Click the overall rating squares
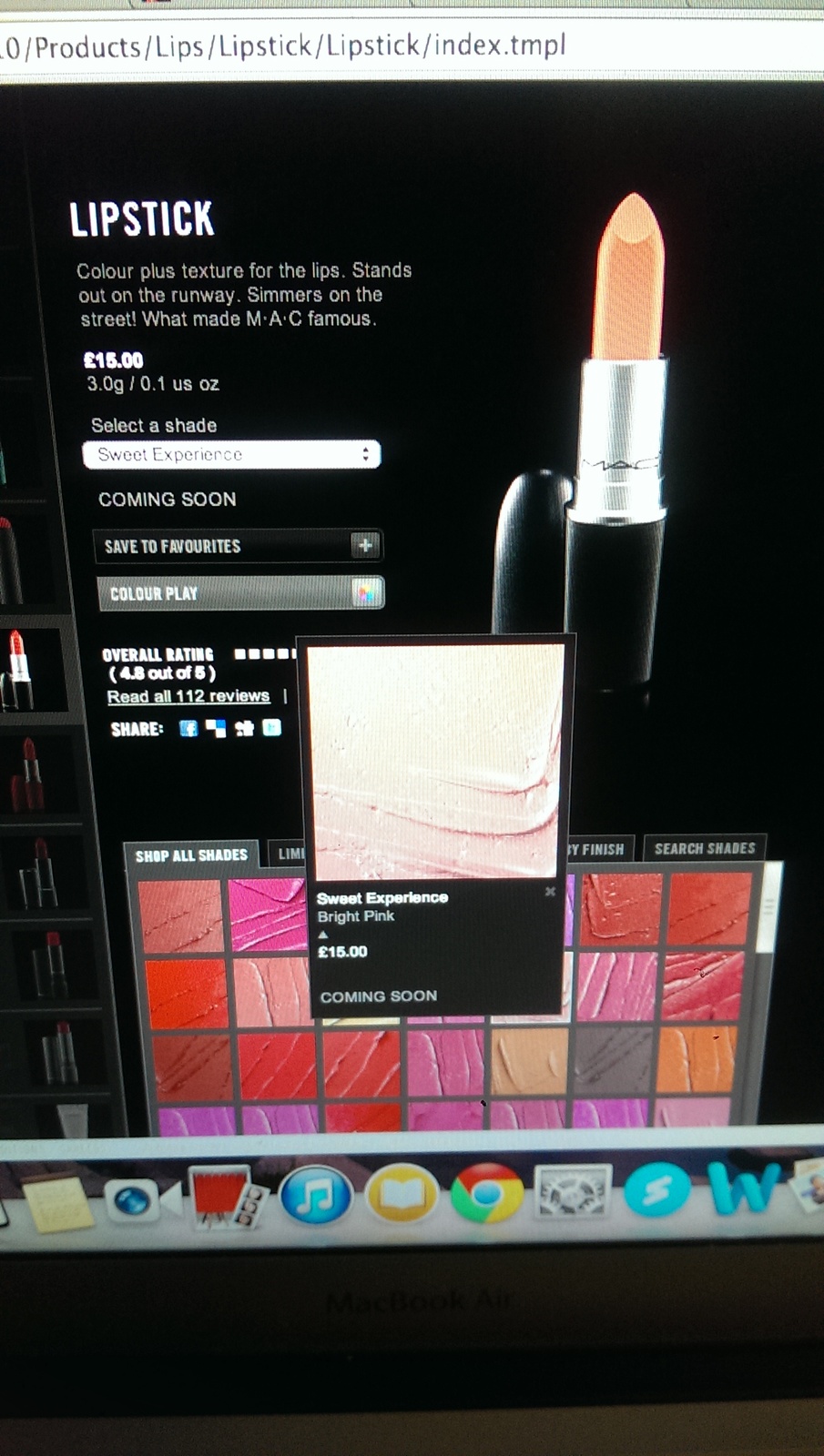The image size is (824, 1456). [265, 653]
